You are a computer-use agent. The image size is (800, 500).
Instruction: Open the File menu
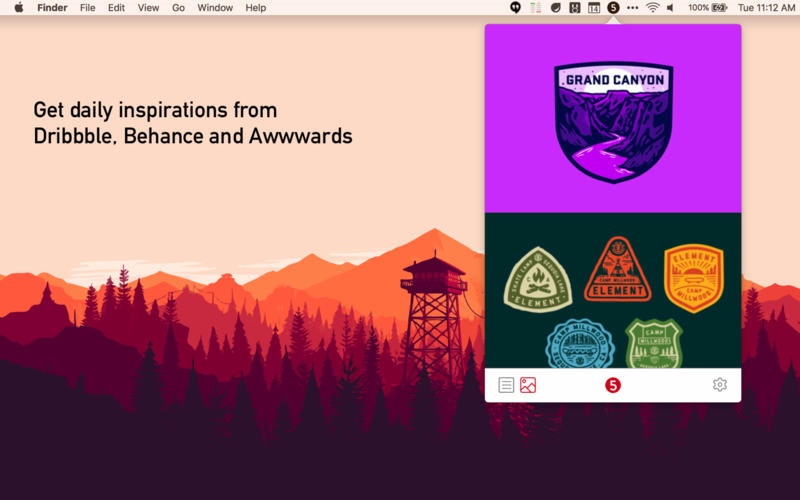87,8
